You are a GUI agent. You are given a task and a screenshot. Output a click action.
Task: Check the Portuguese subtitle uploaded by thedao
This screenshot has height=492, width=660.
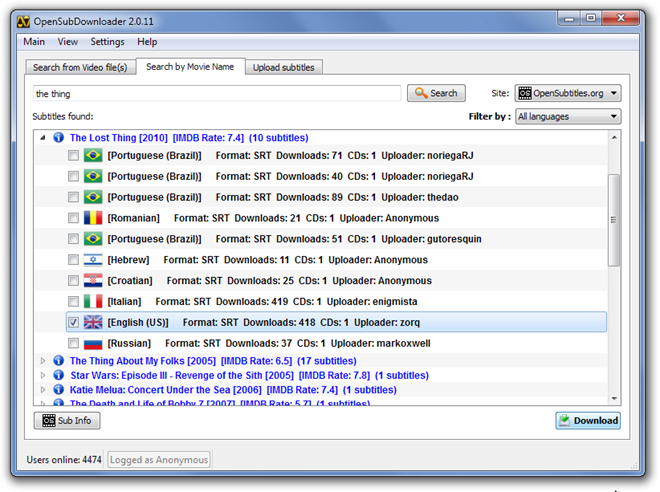73,197
